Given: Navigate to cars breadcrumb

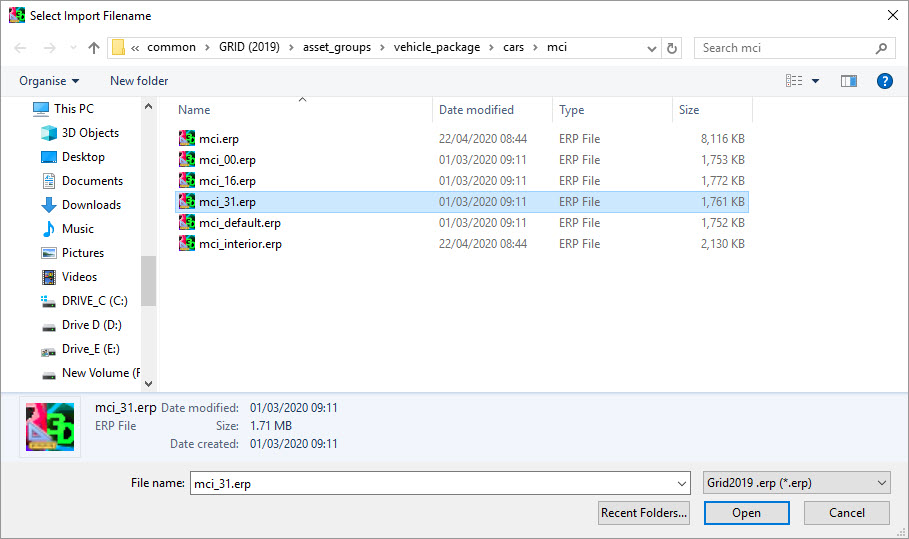Looking at the screenshot, I should (x=513, y=48).
